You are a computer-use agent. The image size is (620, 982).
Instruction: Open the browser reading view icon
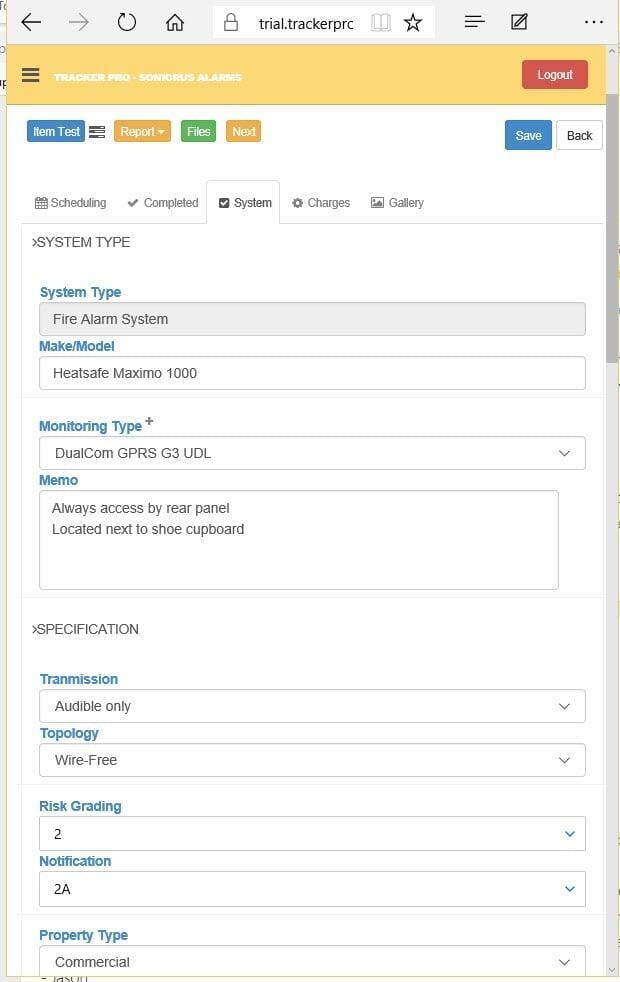click(x=380, y=22)
